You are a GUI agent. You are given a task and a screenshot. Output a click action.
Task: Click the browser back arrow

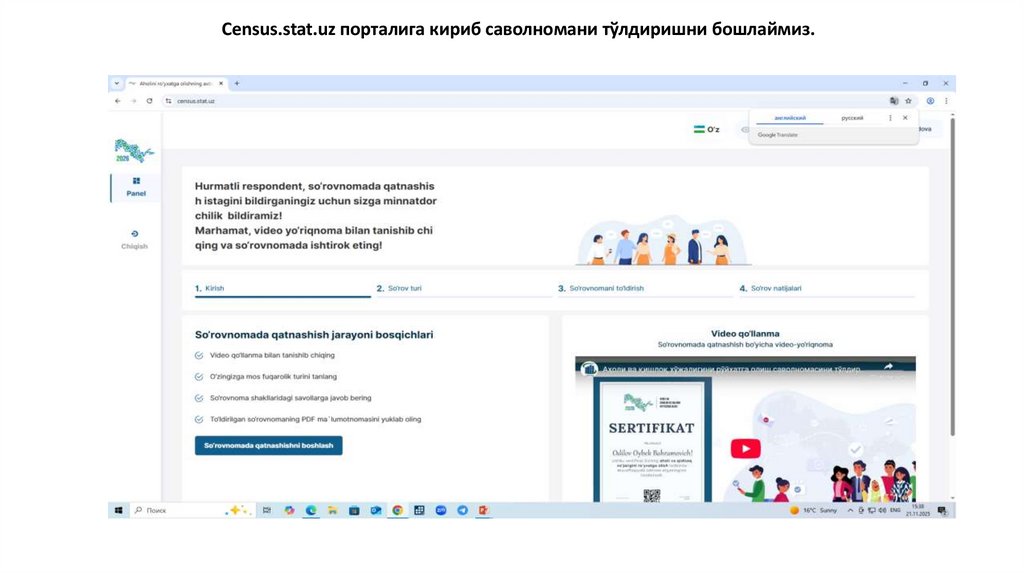118,101
